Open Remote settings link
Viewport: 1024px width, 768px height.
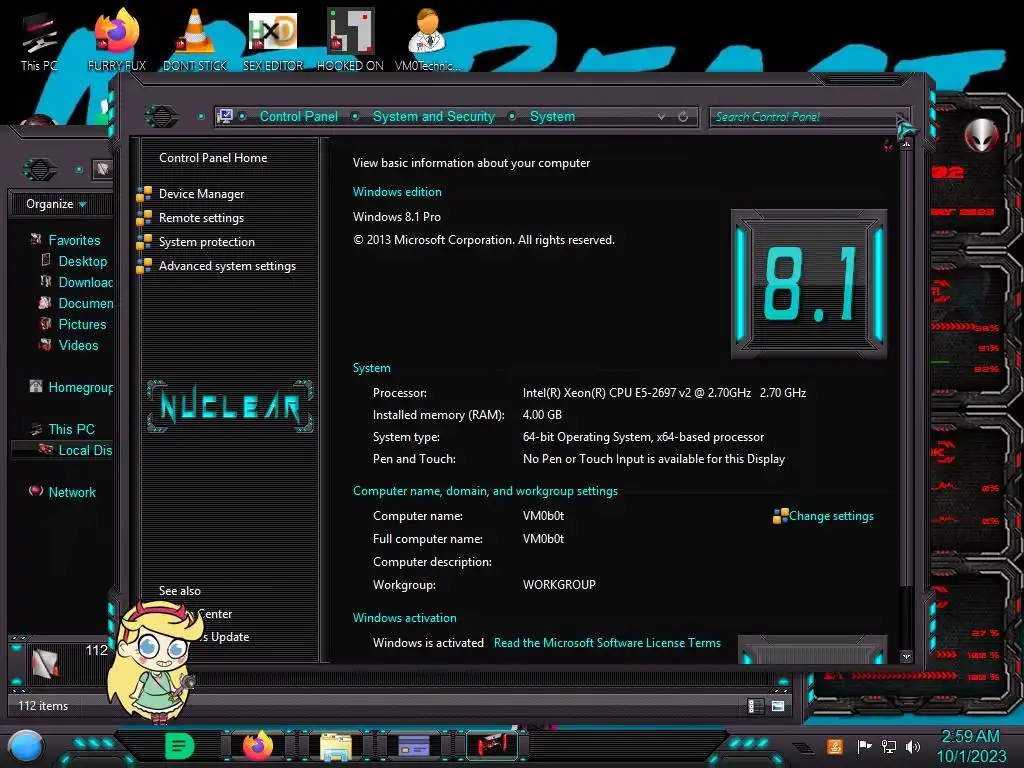coord(201,218)
